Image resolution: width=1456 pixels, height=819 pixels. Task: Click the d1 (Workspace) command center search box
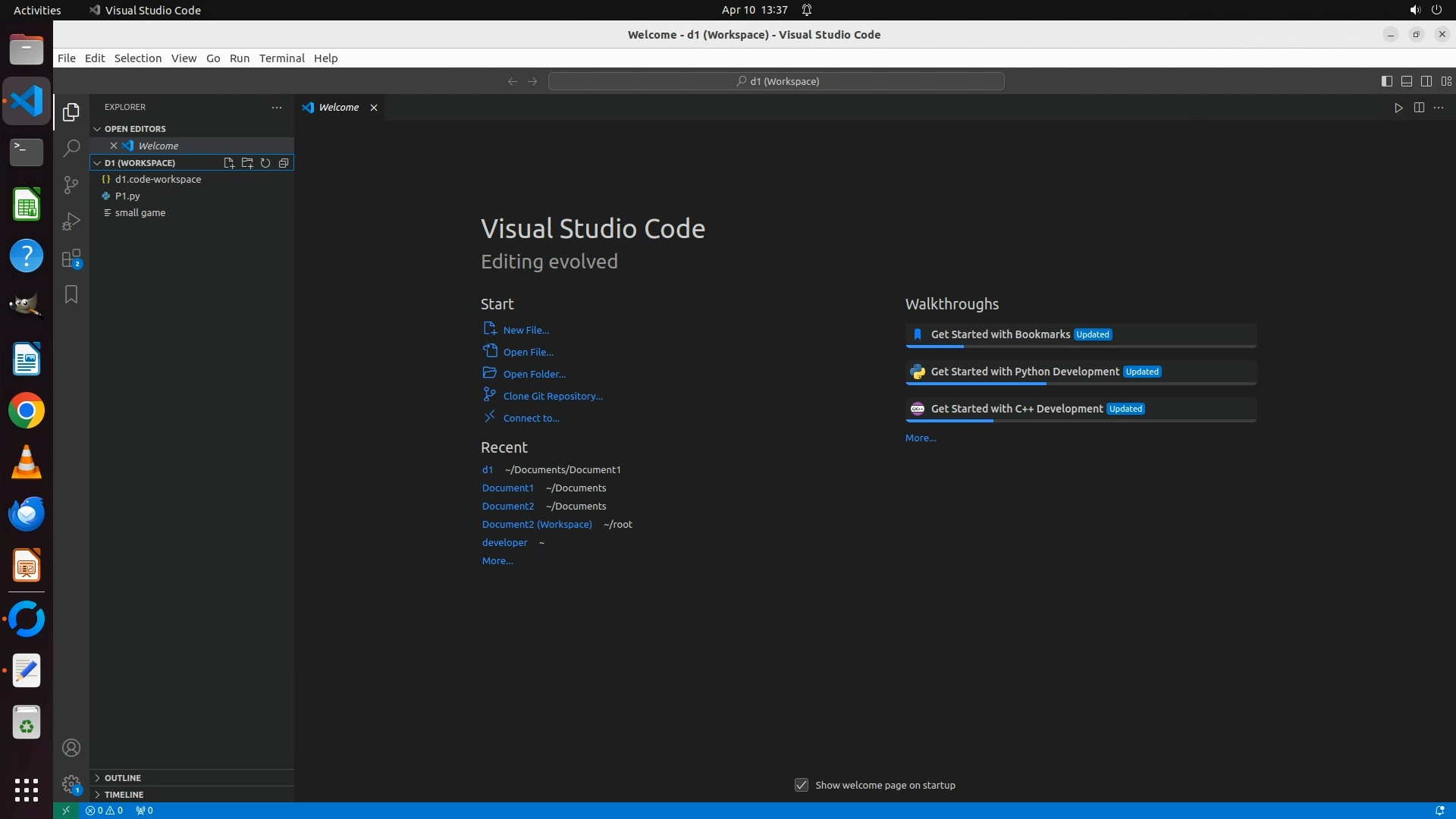777,81
